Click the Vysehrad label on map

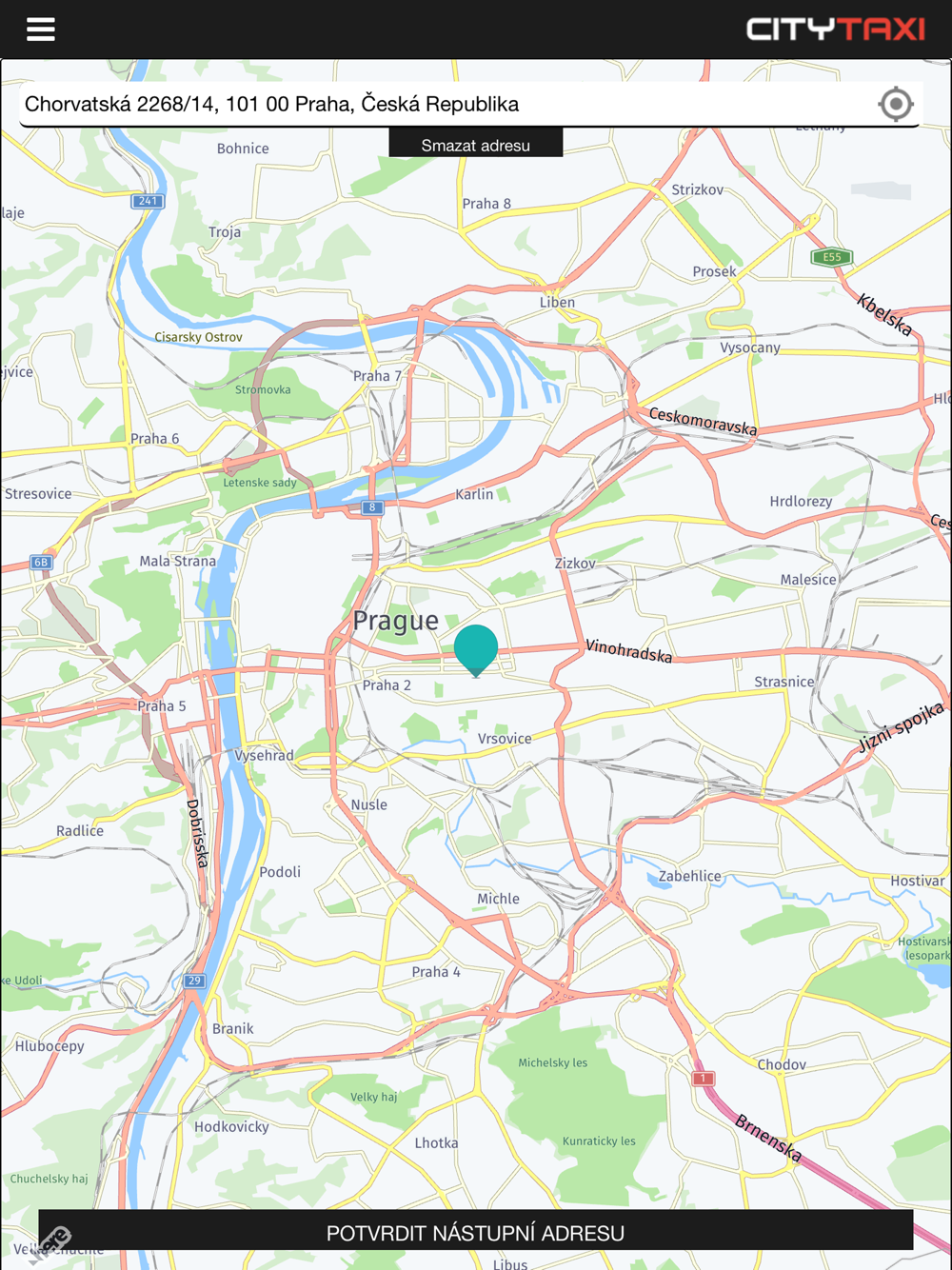pyautogui.click(x=264, y=756)
